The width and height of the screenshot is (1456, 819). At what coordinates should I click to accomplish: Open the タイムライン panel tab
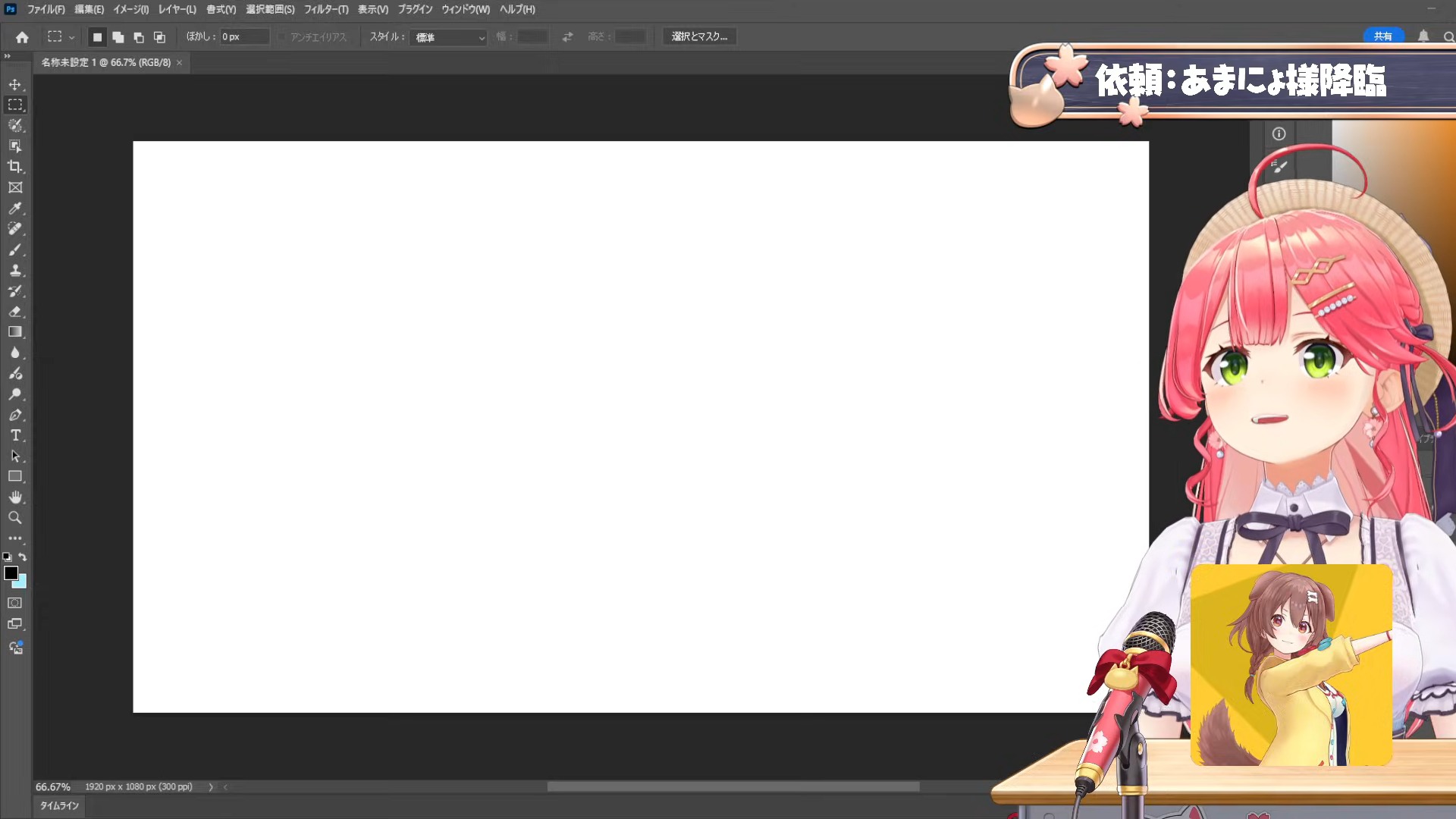coord(59,806)
